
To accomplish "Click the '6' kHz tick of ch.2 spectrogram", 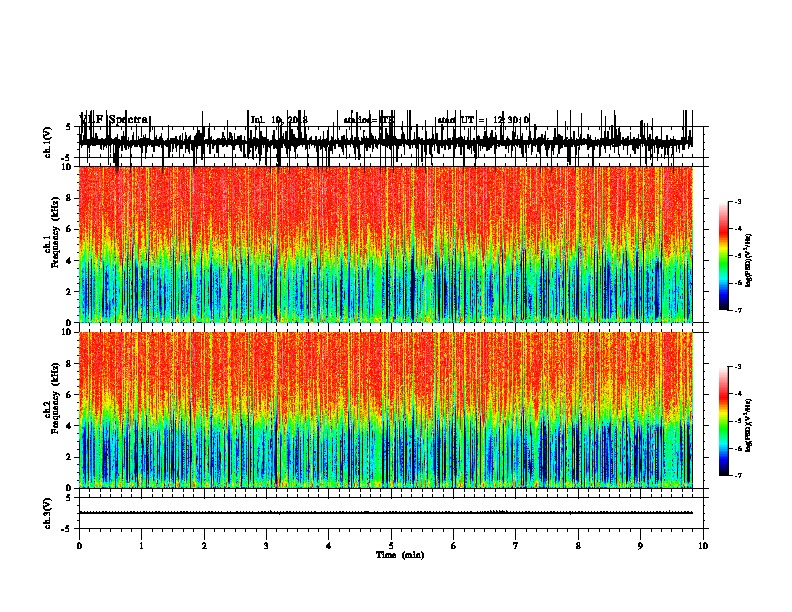I will point(70,395).
